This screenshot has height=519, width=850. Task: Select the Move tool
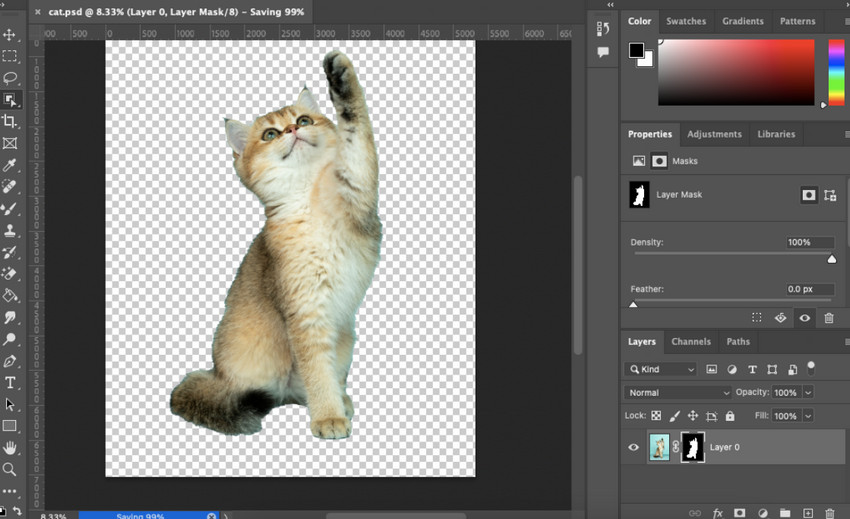pyautogui.click(x=10, y=35)
